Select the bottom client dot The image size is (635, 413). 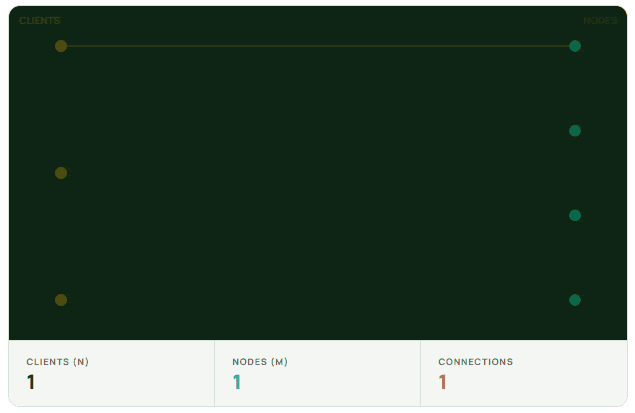(x=61, y=300)
